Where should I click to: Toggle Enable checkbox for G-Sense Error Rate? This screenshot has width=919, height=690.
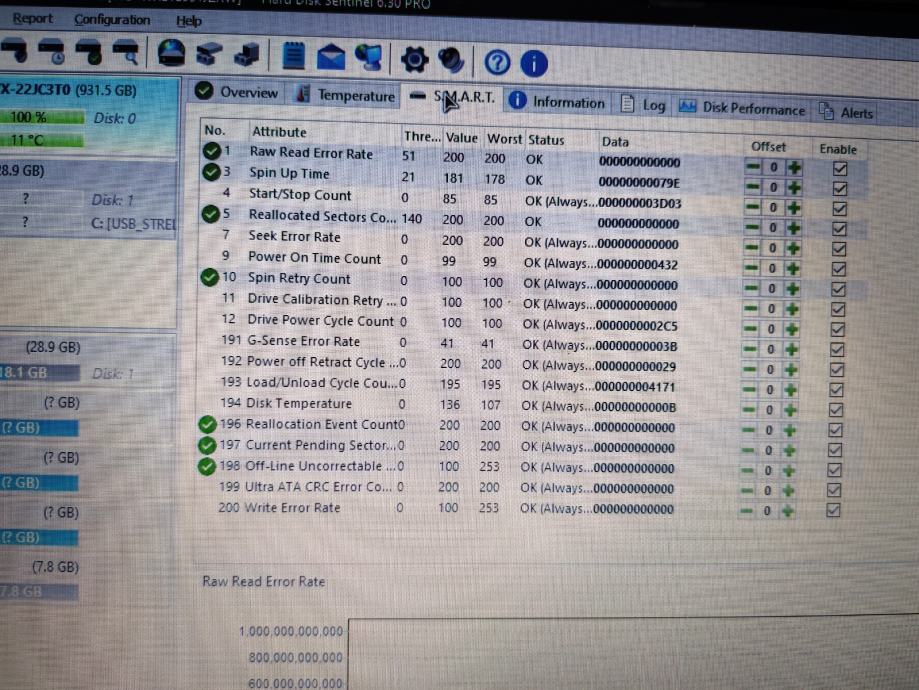[x=837, y=350]
